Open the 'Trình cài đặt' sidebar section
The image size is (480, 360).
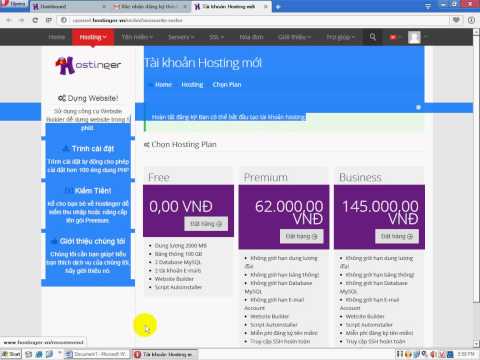click(x=88, y=149)
